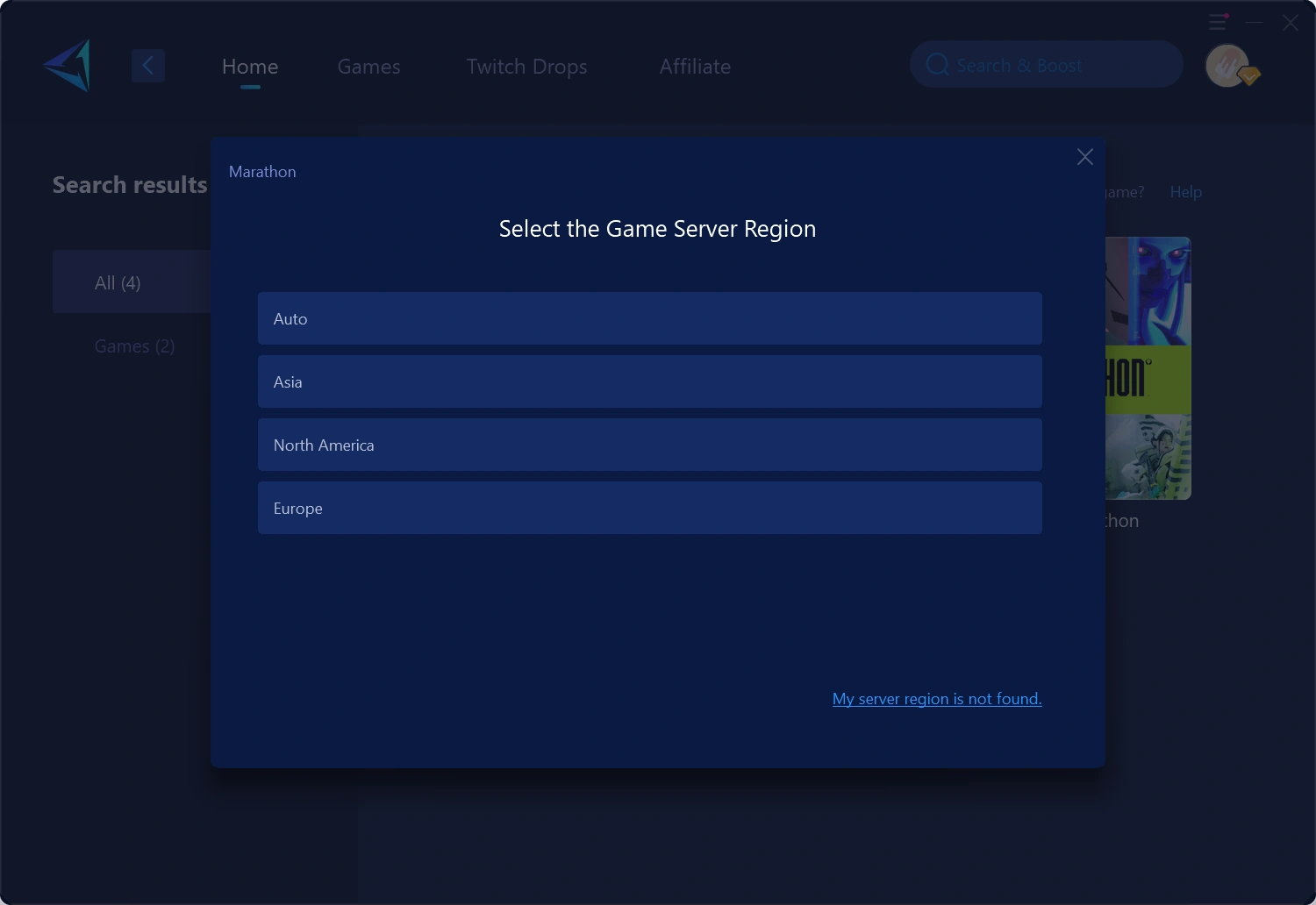Choose Asia as server region
Viewport: 1316px width, 905px height.
pos(649,381)
